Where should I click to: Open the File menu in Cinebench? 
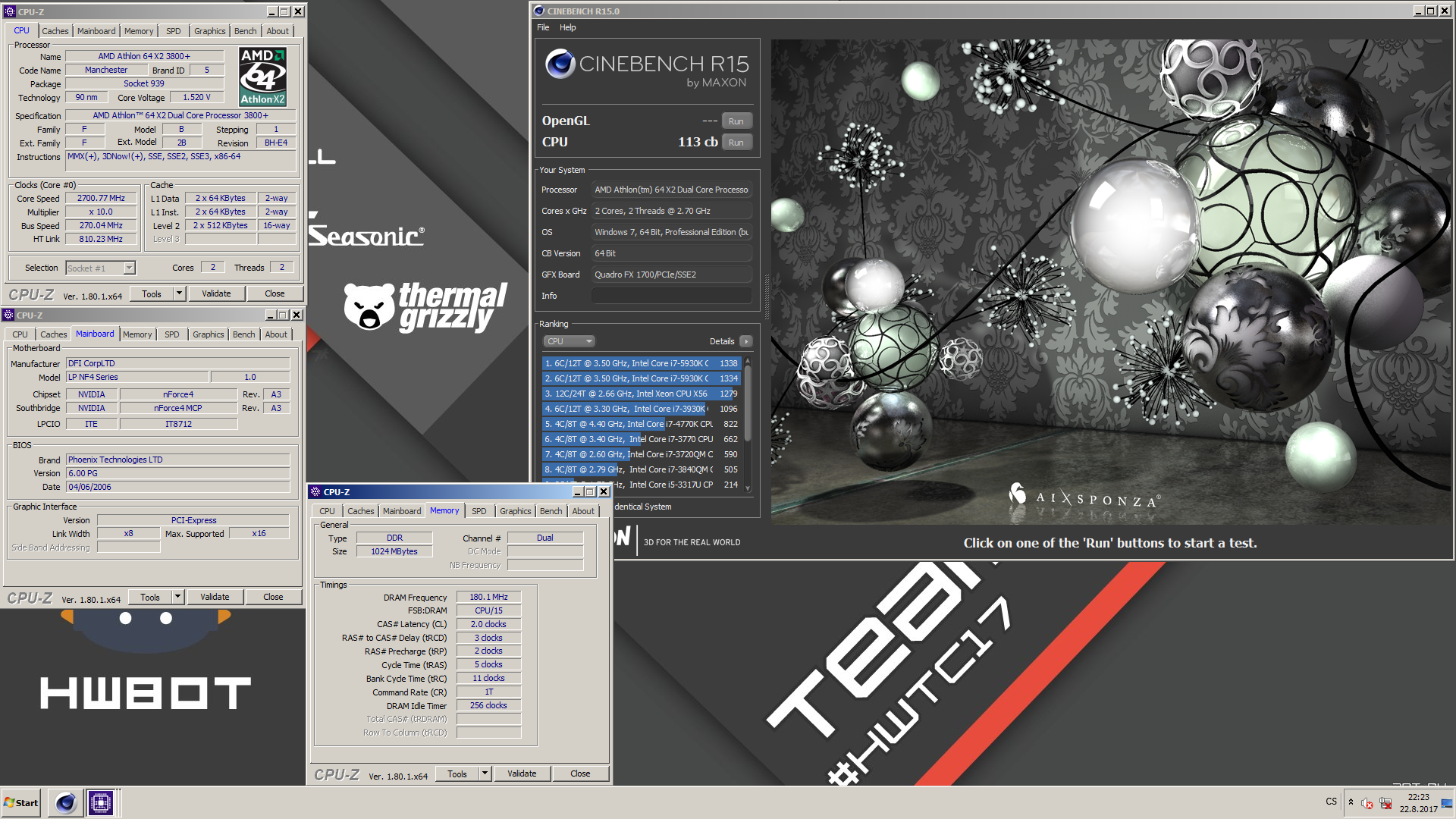click(543, 27)
